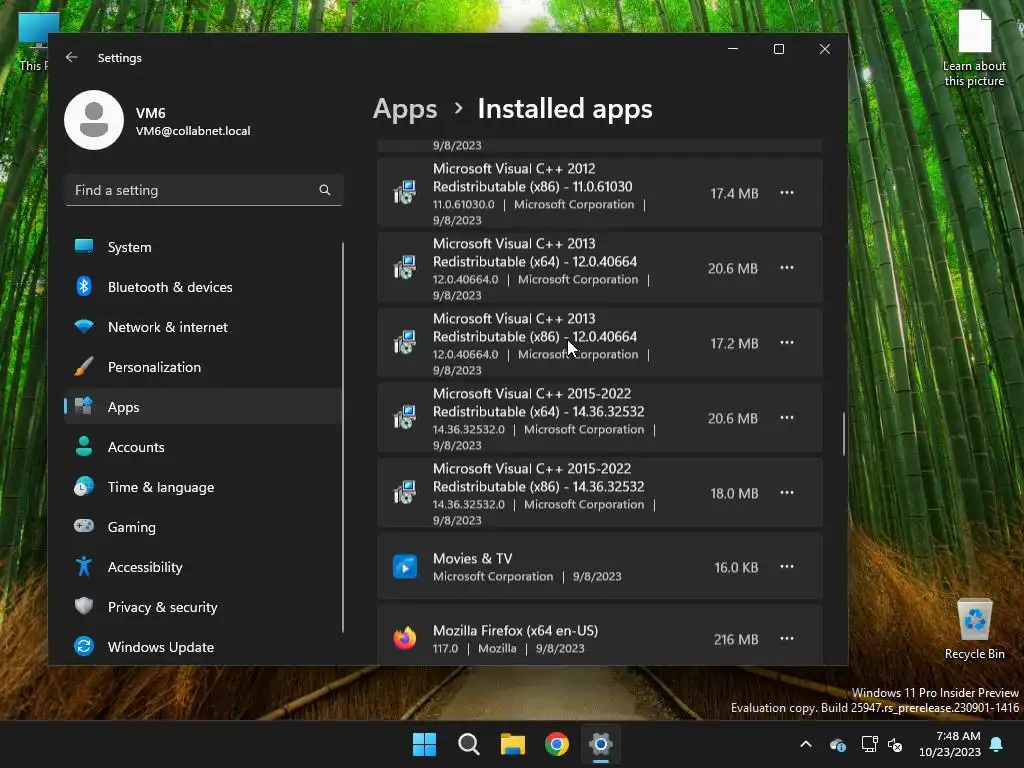Click the Visual C++ 2015-2022 x86 installer icon
The height and width of the screenshot is (768, 1024).
coord(405,493)
